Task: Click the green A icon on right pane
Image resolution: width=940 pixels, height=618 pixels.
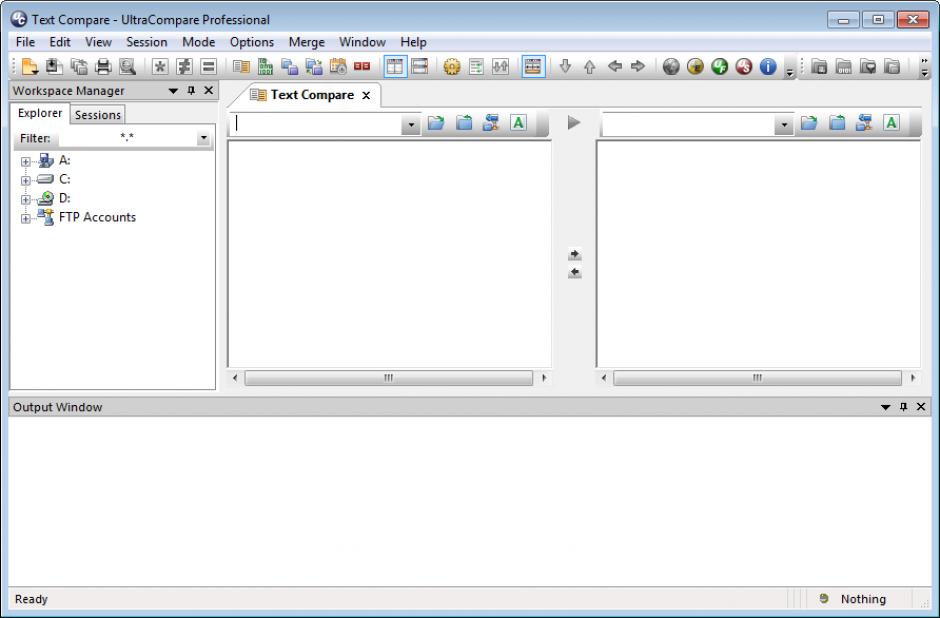Action: [891, 123]
